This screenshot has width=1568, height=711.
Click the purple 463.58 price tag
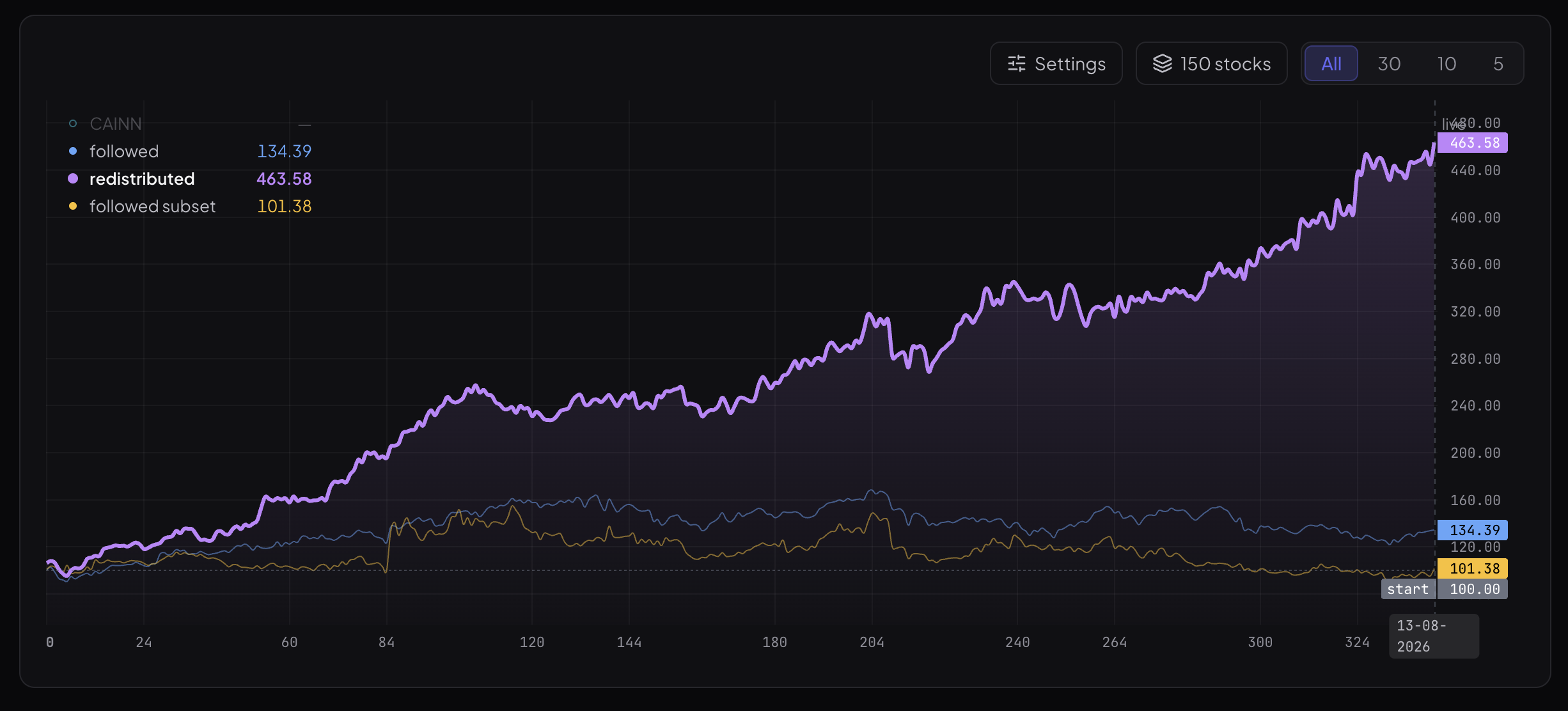(1472, 143)
